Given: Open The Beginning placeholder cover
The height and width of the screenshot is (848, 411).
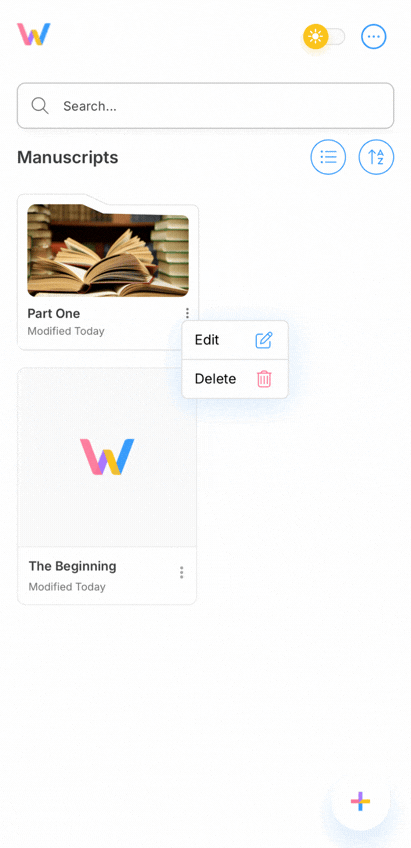Looking at the screenshot, I should point(107,457).
